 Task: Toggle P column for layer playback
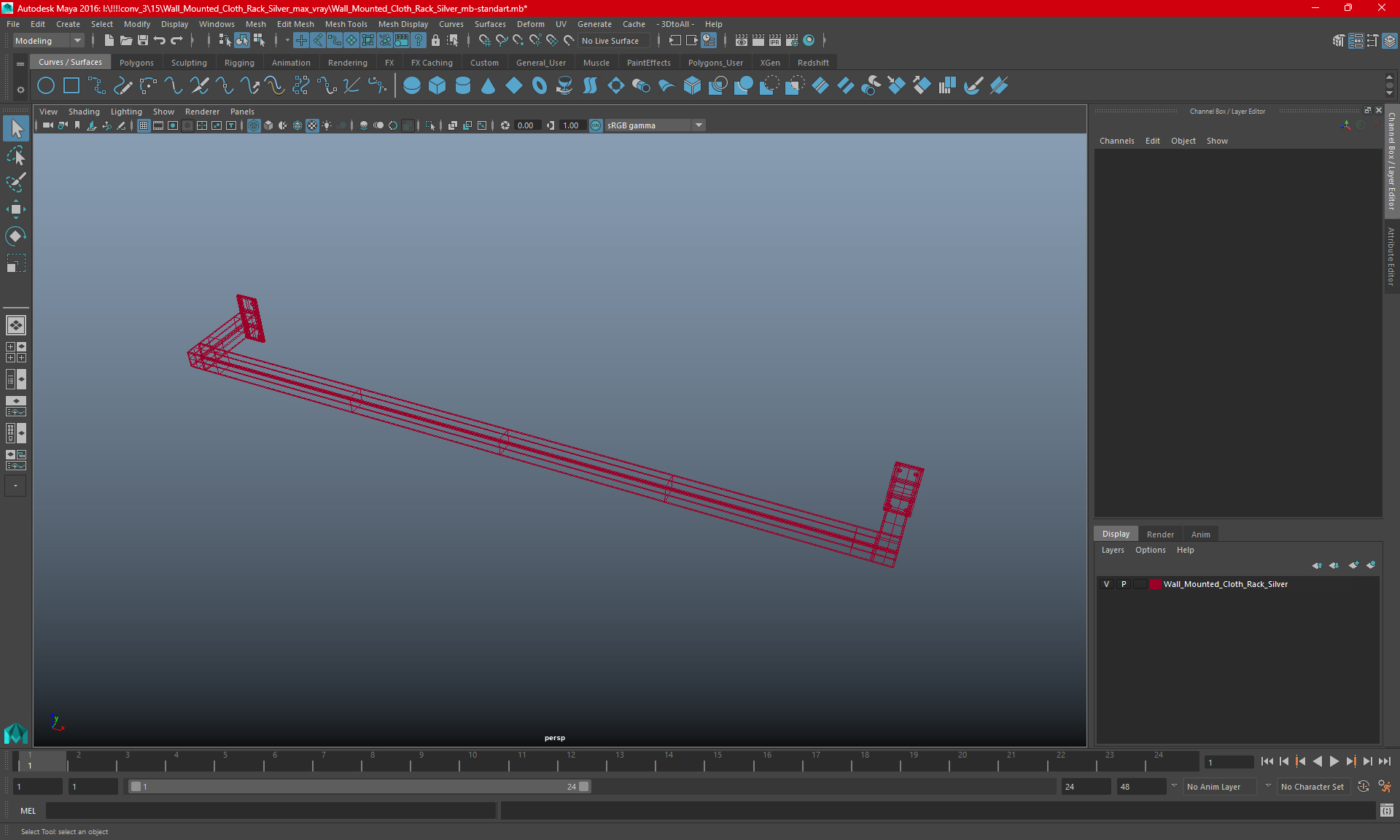point(1123,584)
